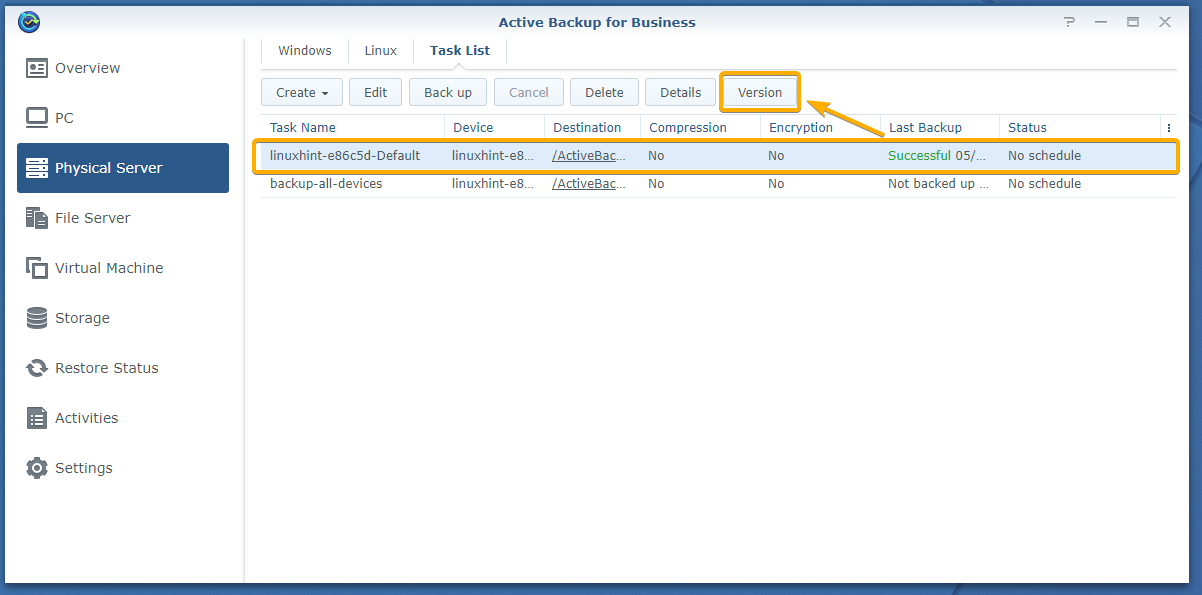Sort by the Task Name column header
Screen dimensions: 1202x595
point(303,128)
